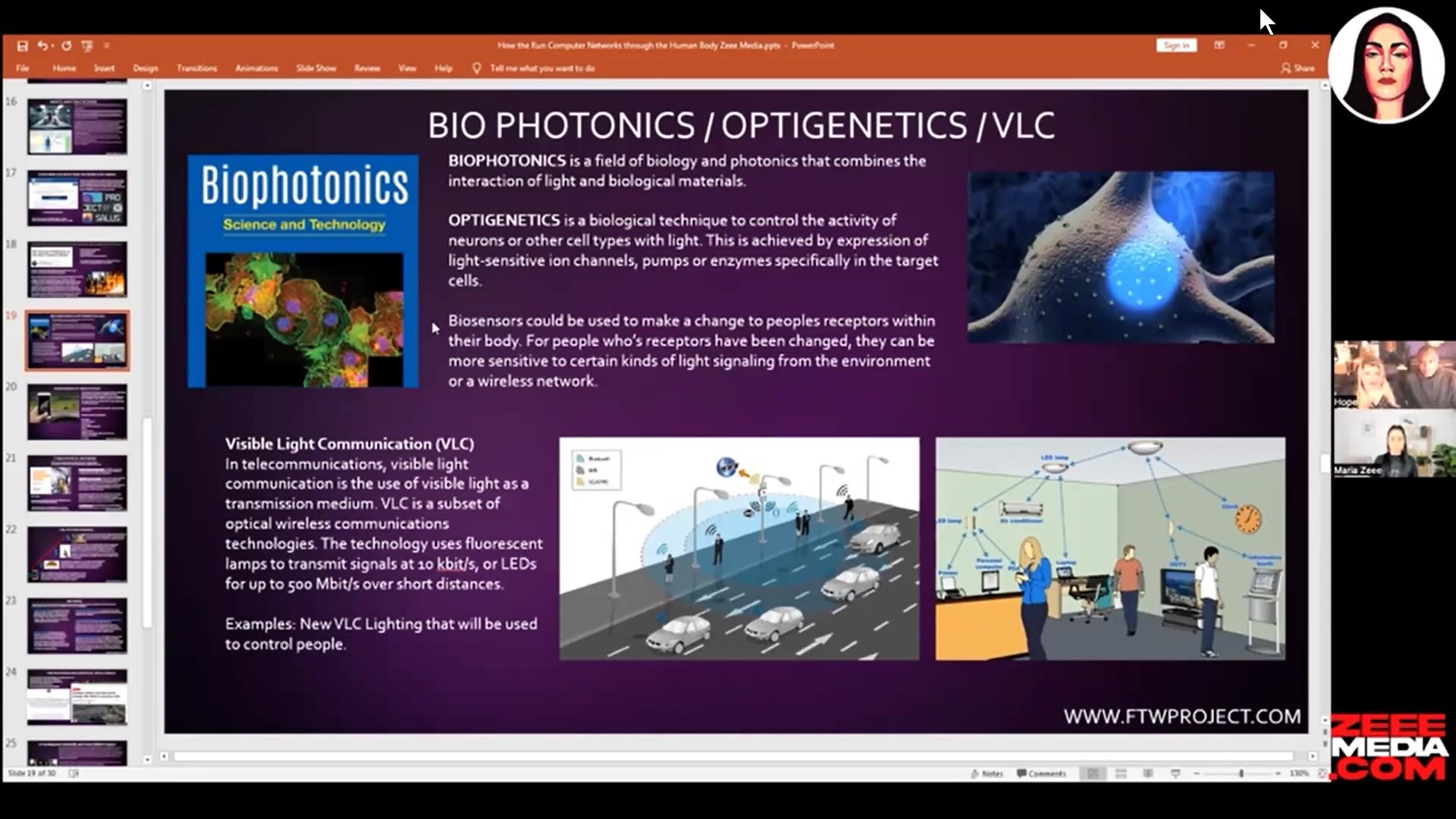Click the zoom slider handle
The image size is (1456, 819).
tap(1241, 773)
